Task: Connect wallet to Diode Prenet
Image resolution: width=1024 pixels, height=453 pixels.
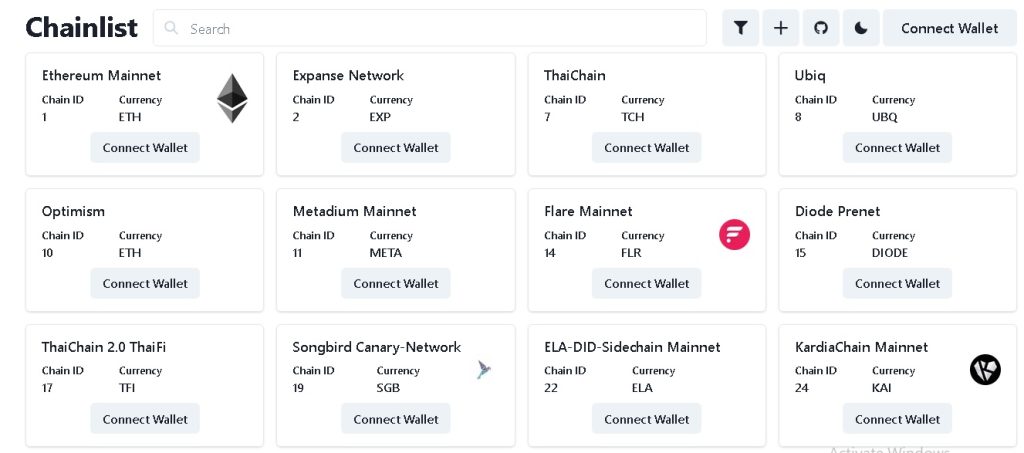Action: coord(898,284)
